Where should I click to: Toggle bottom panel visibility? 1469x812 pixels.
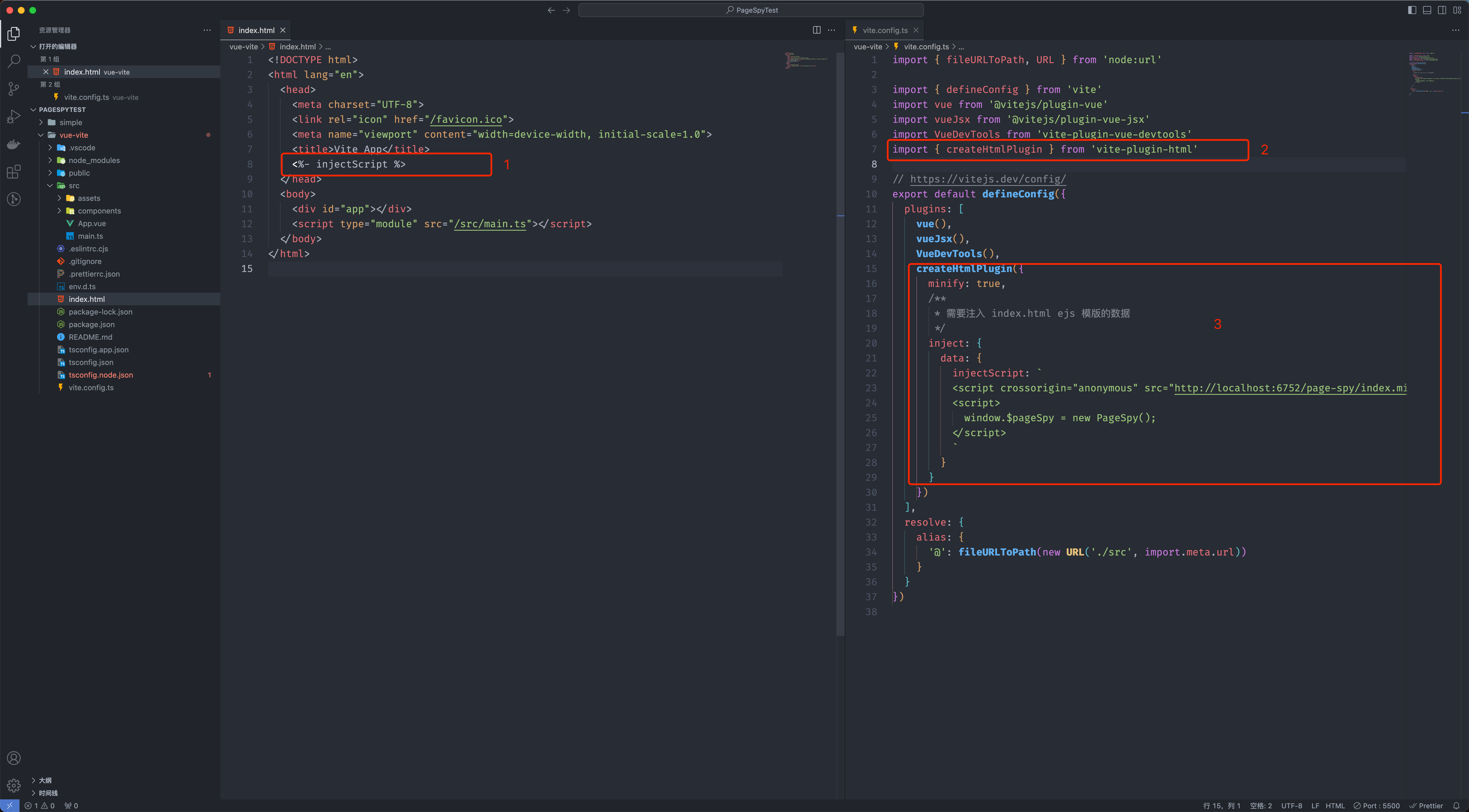tap(1427, 10)
